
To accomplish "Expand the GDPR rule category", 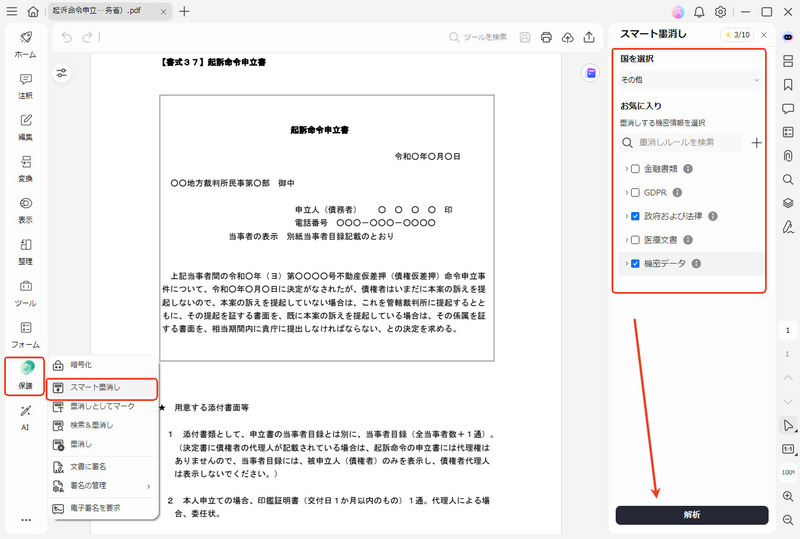I will (626, 192).
